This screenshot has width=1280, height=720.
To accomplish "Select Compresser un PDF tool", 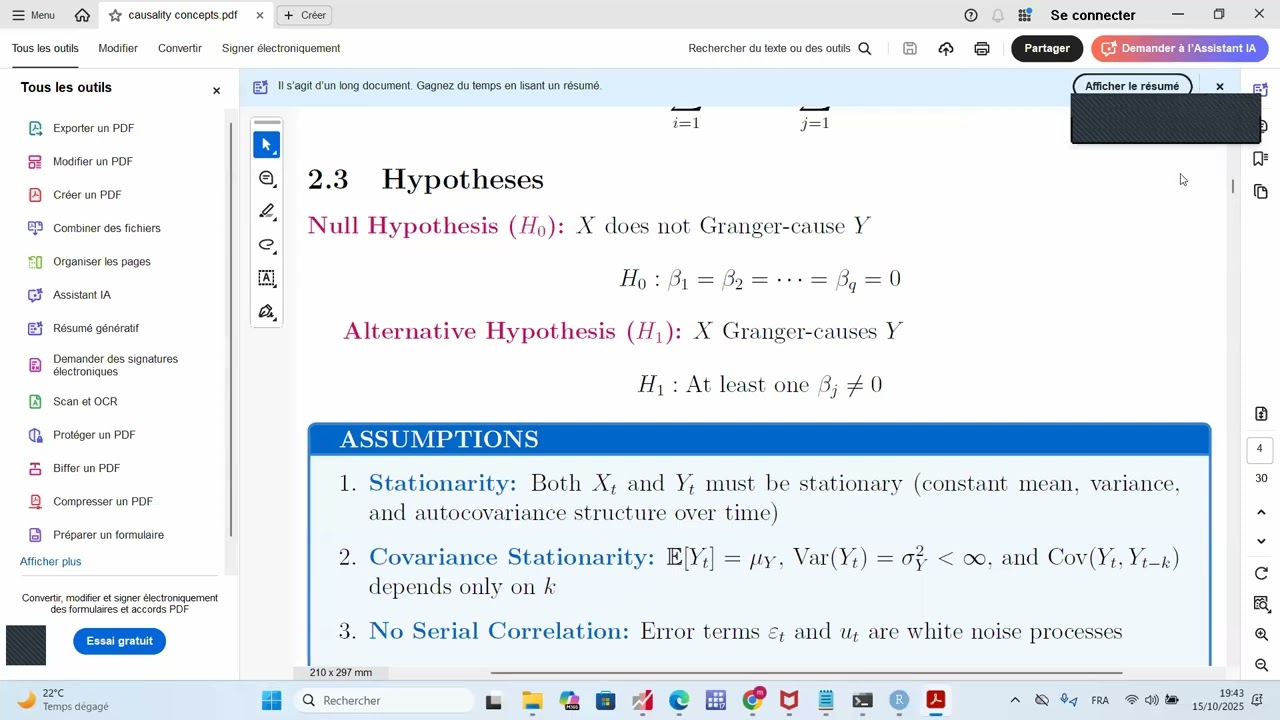I will 103,501.
